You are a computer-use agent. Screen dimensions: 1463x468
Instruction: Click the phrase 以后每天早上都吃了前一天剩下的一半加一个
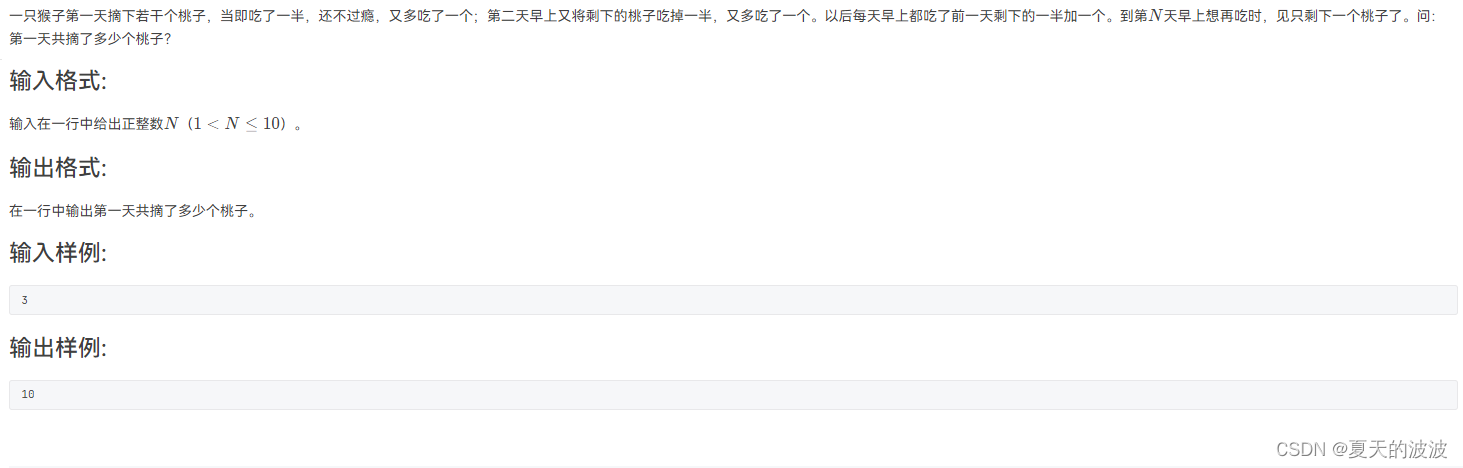click(x=966, y=17)
